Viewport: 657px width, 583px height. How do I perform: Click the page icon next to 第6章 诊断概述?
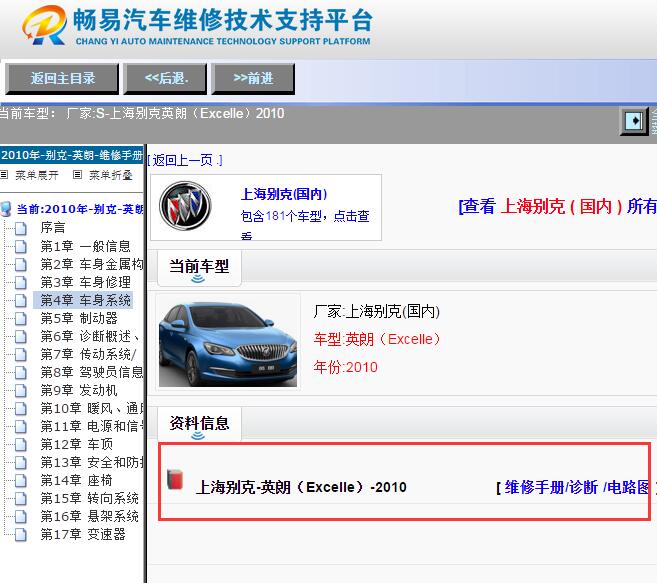(x=21, y=337)
